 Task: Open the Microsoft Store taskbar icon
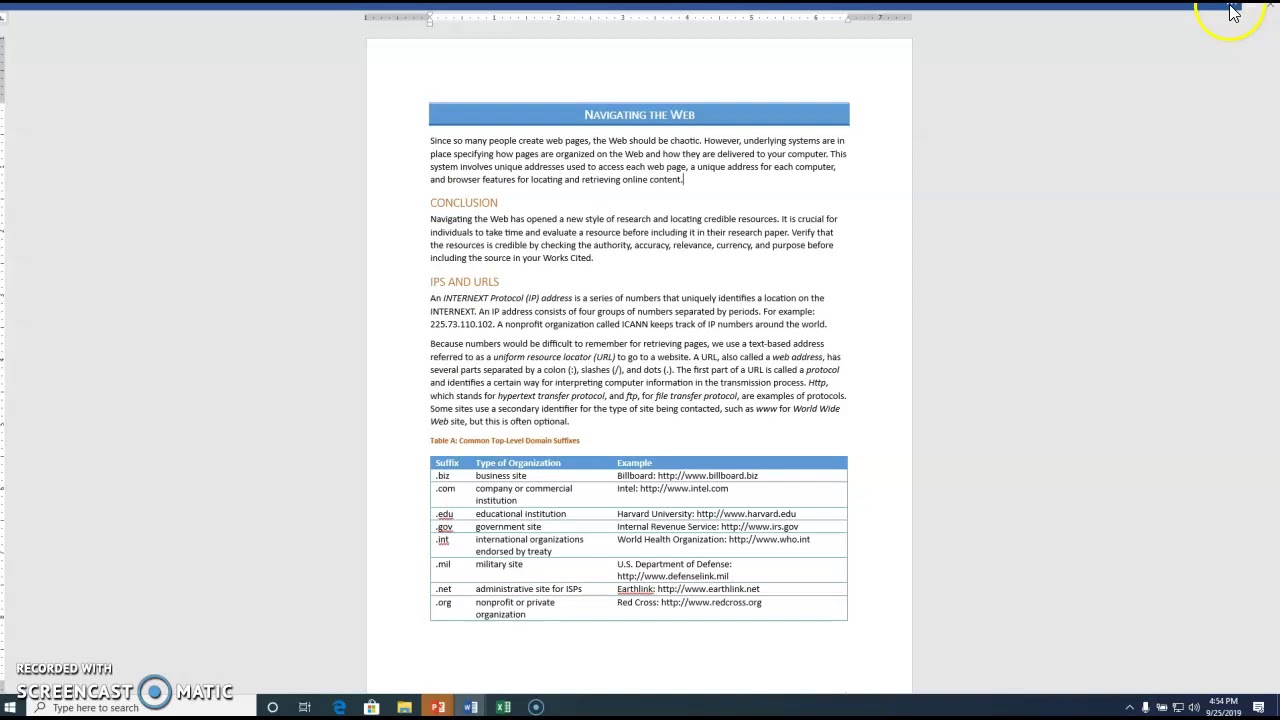[371, 707]
